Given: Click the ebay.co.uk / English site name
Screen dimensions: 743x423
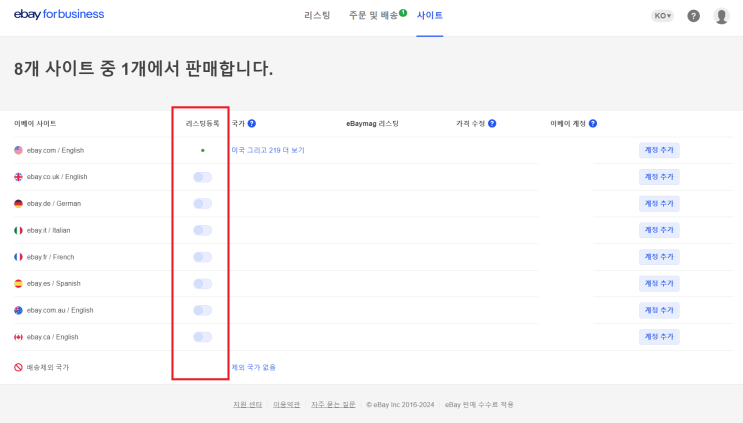Looking at the screenshot, I should [57, 177].
